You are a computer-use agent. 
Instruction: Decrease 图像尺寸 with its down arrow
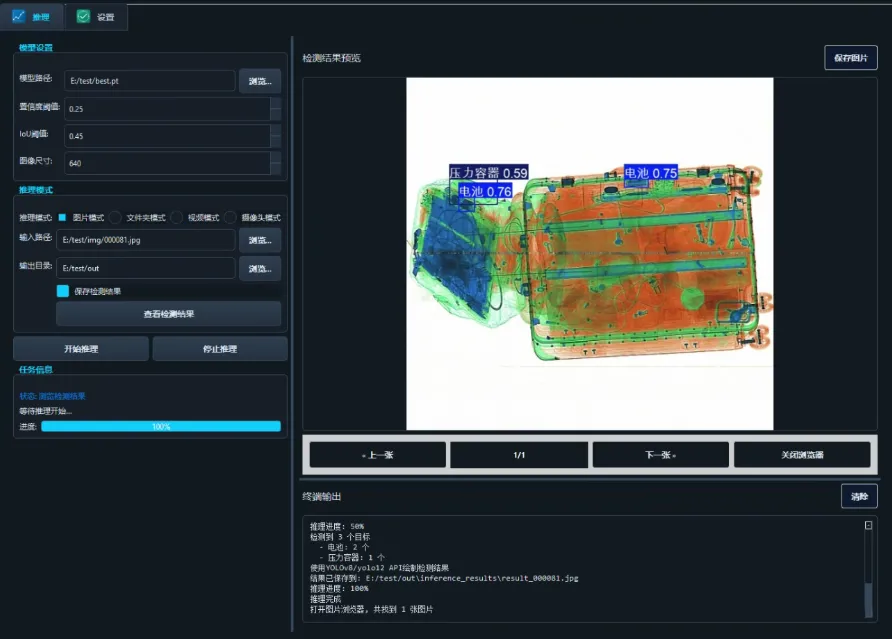point(275,169)
